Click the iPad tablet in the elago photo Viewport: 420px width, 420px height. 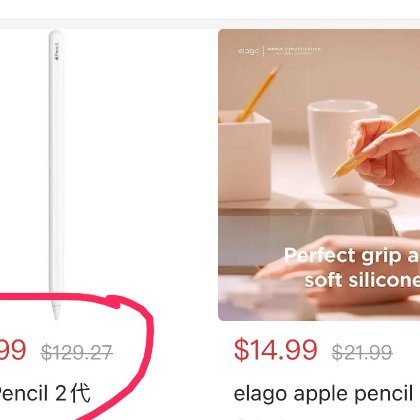click(308, 233)
